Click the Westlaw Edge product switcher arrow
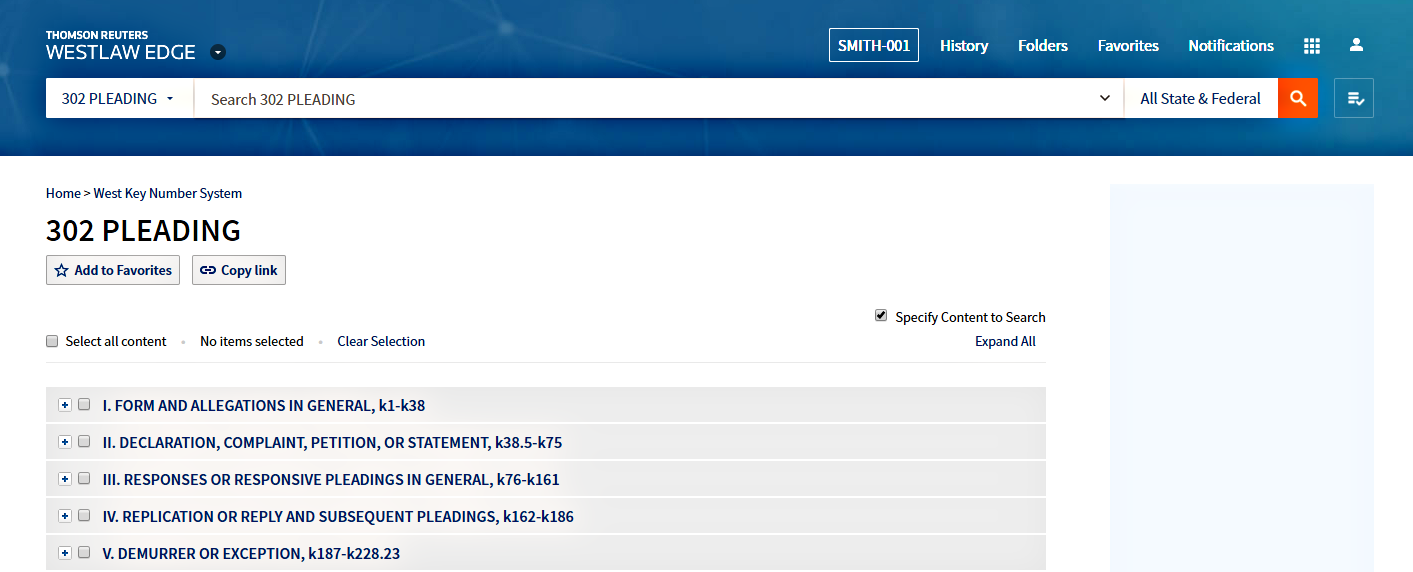This screenshot has width=1413, height=572. pyautogui.click(x=218, y=53)
